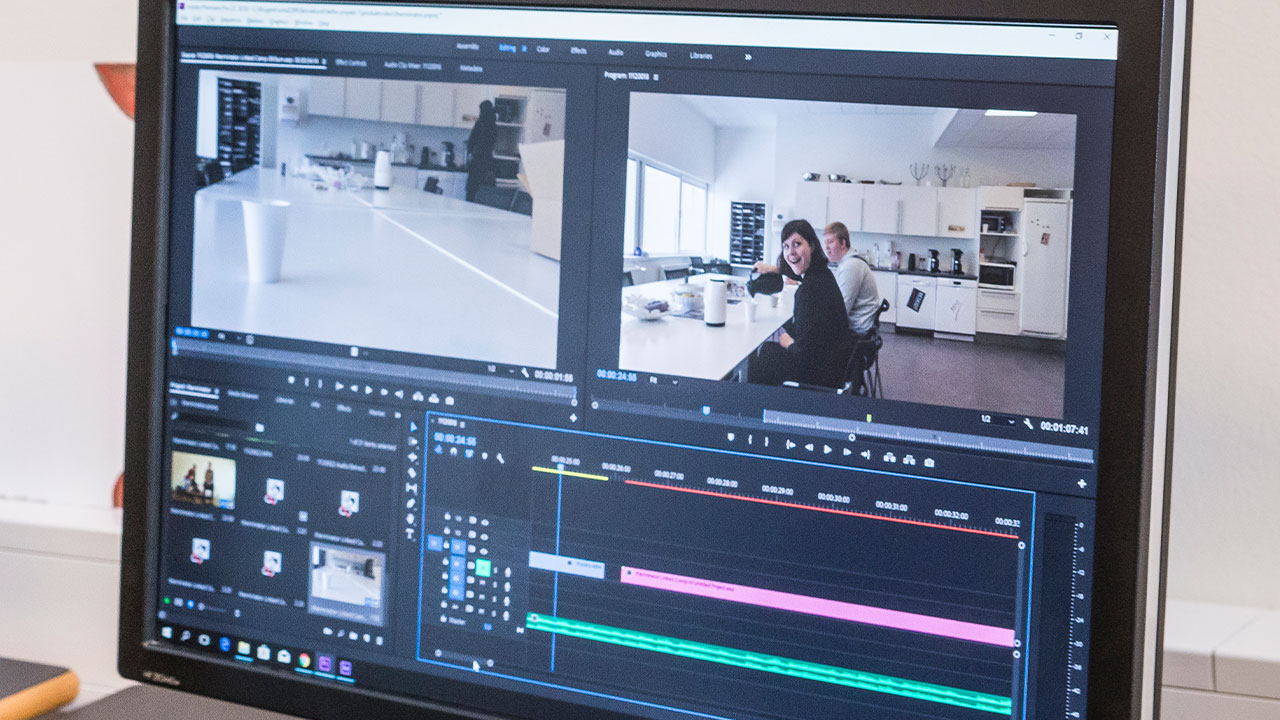Export a frame from the Program monitor
This screenshot has width=1280, height=720.
coord(929,462)
